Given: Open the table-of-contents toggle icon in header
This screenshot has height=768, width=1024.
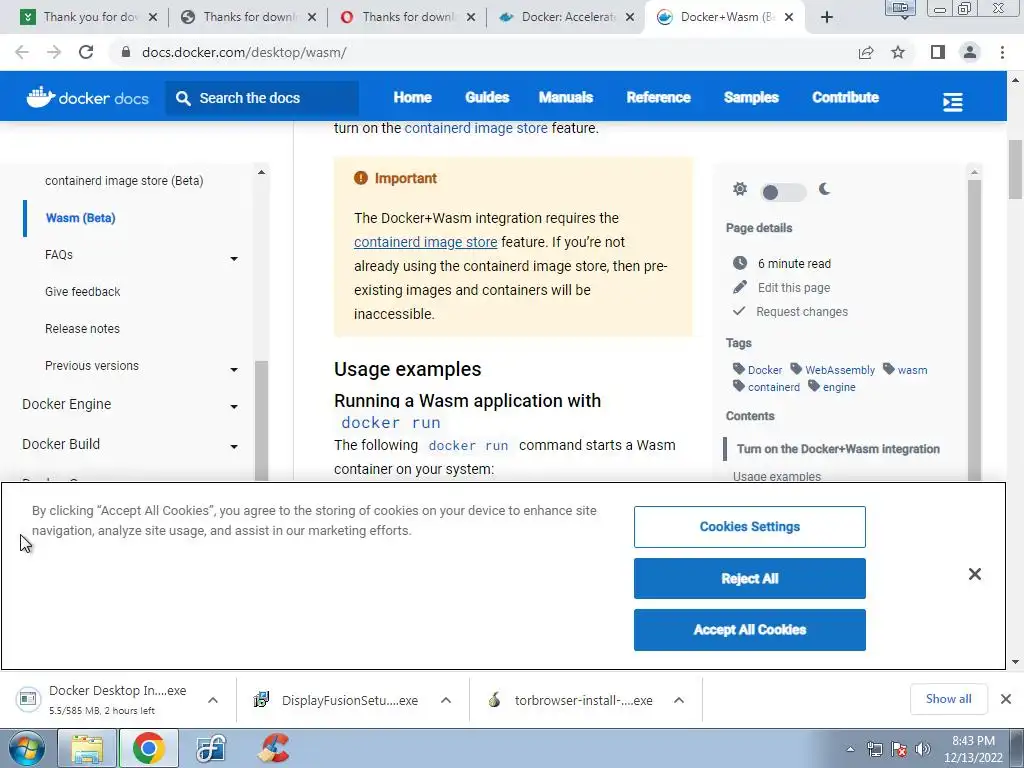Looking at the screenshot, I should click(x=952, y=102).
